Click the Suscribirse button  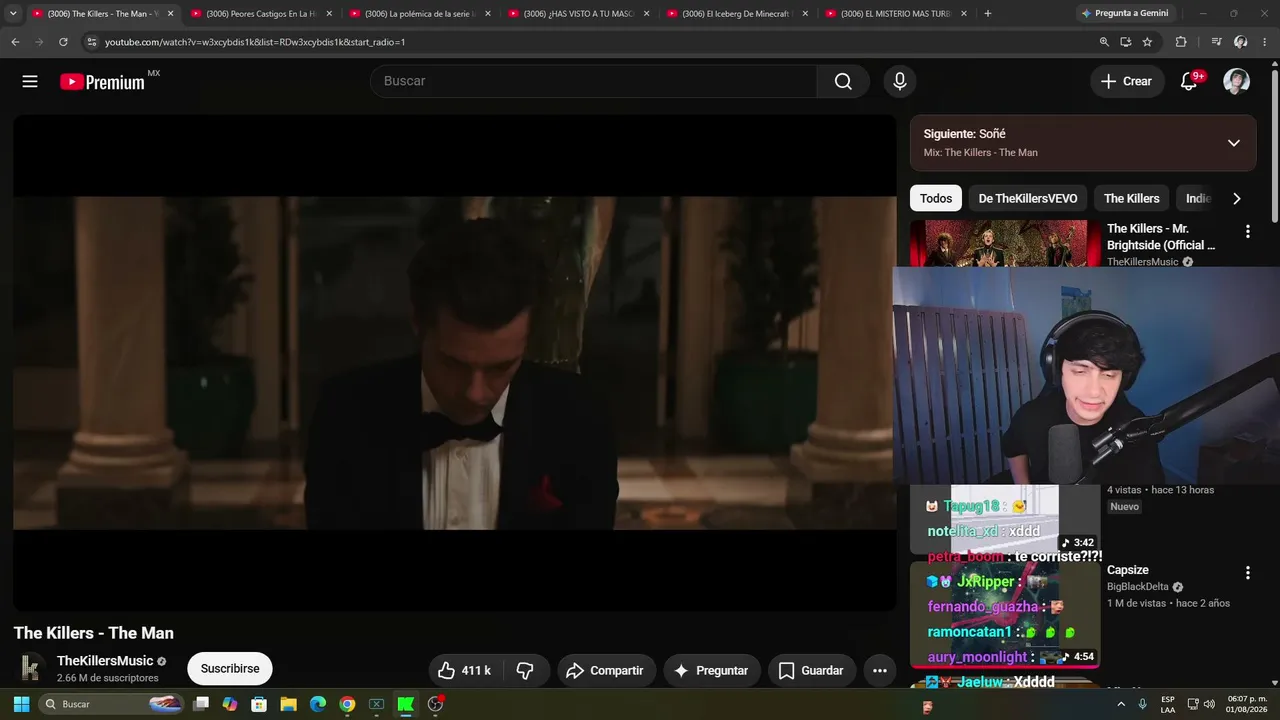click(230, 669)
